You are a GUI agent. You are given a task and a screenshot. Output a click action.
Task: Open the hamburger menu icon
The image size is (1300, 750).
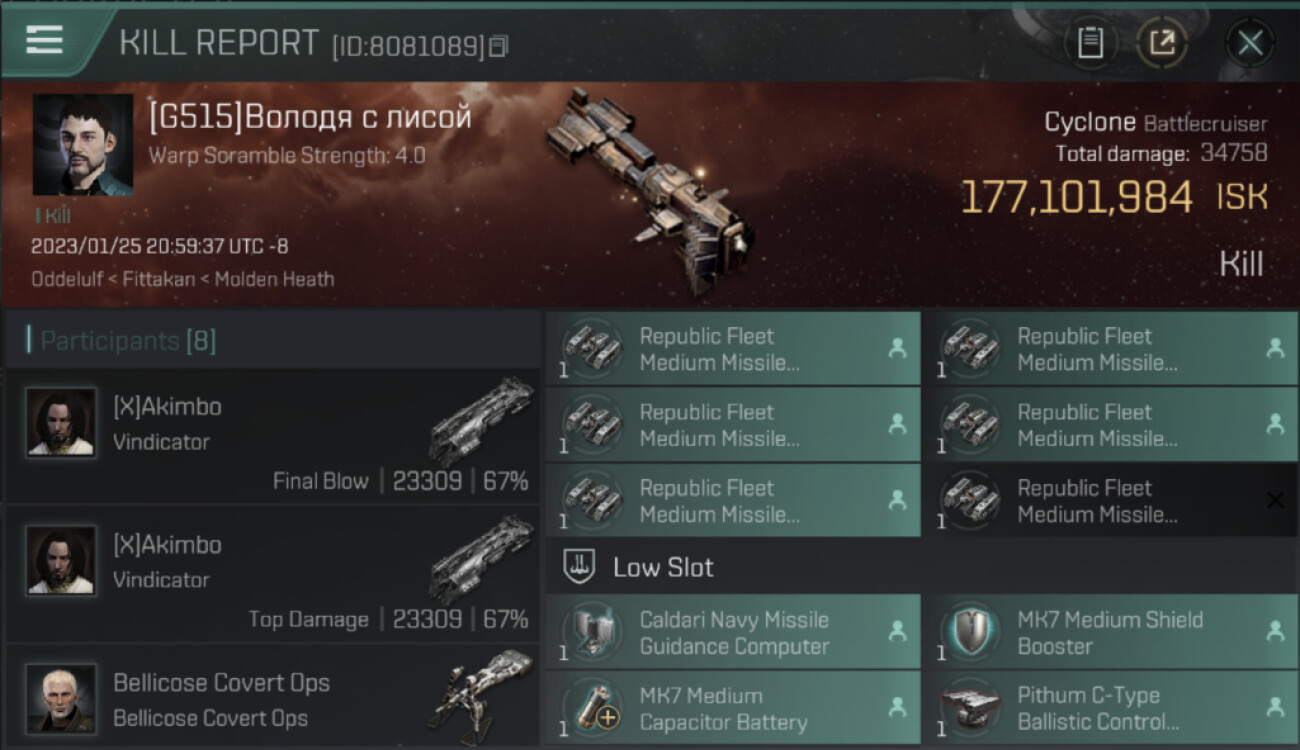point(44,40)
